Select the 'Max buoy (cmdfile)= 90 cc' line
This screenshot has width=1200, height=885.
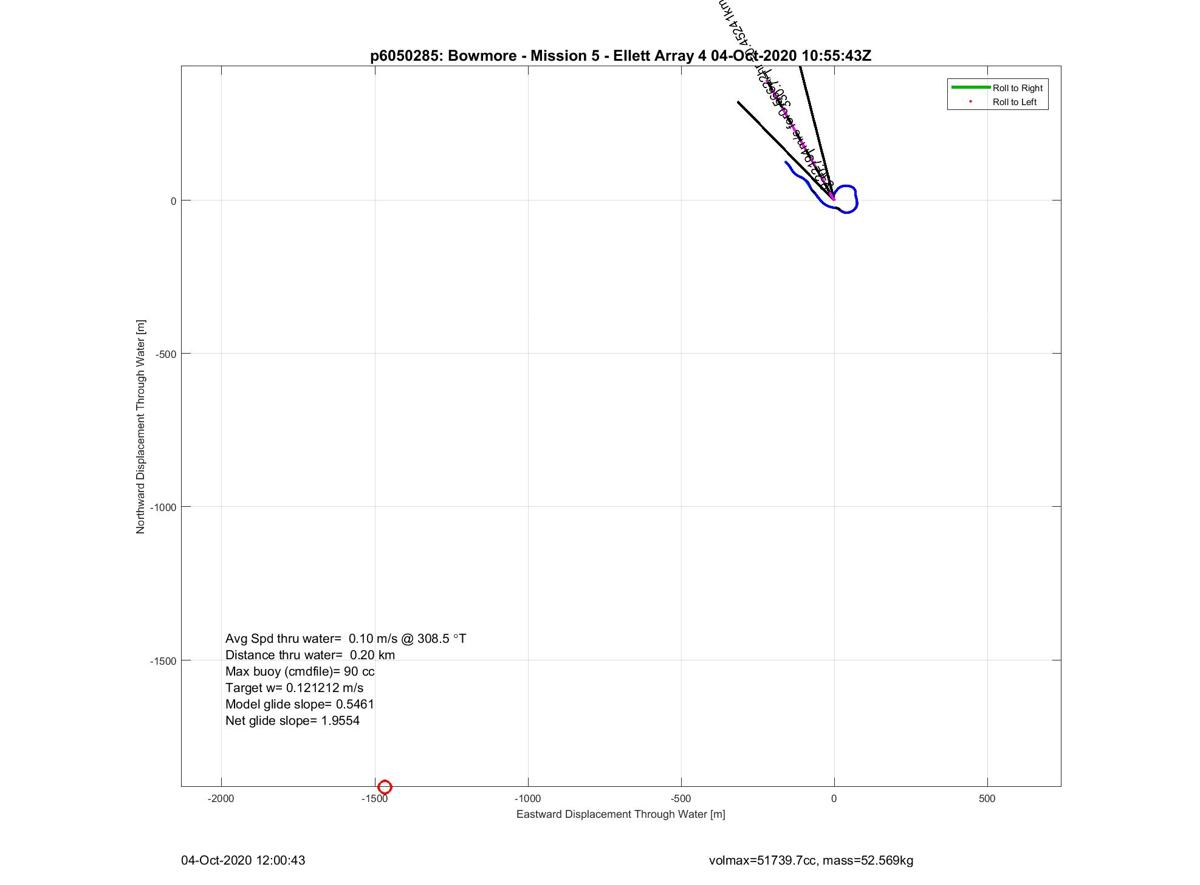click(300, 671)
